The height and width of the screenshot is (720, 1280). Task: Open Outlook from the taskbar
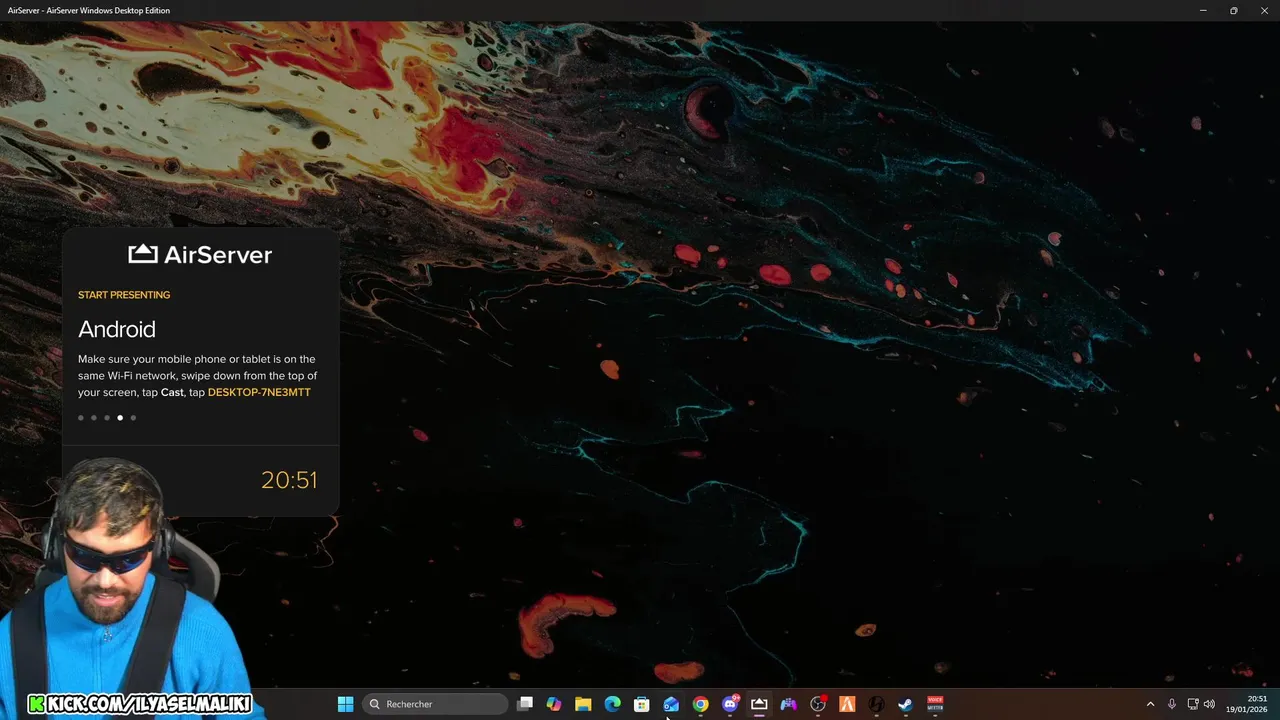(671, 704)
